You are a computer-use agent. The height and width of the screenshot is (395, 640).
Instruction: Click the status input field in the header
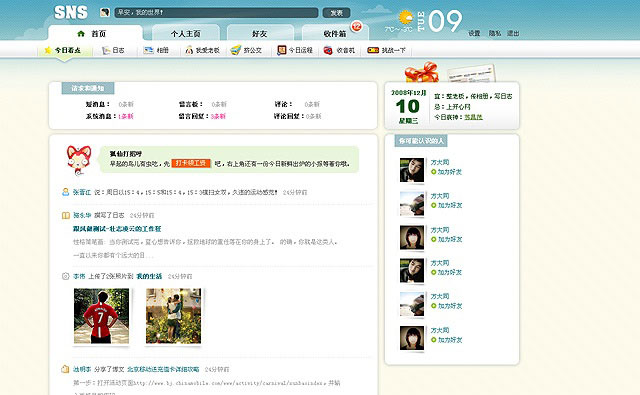point(216,13)
